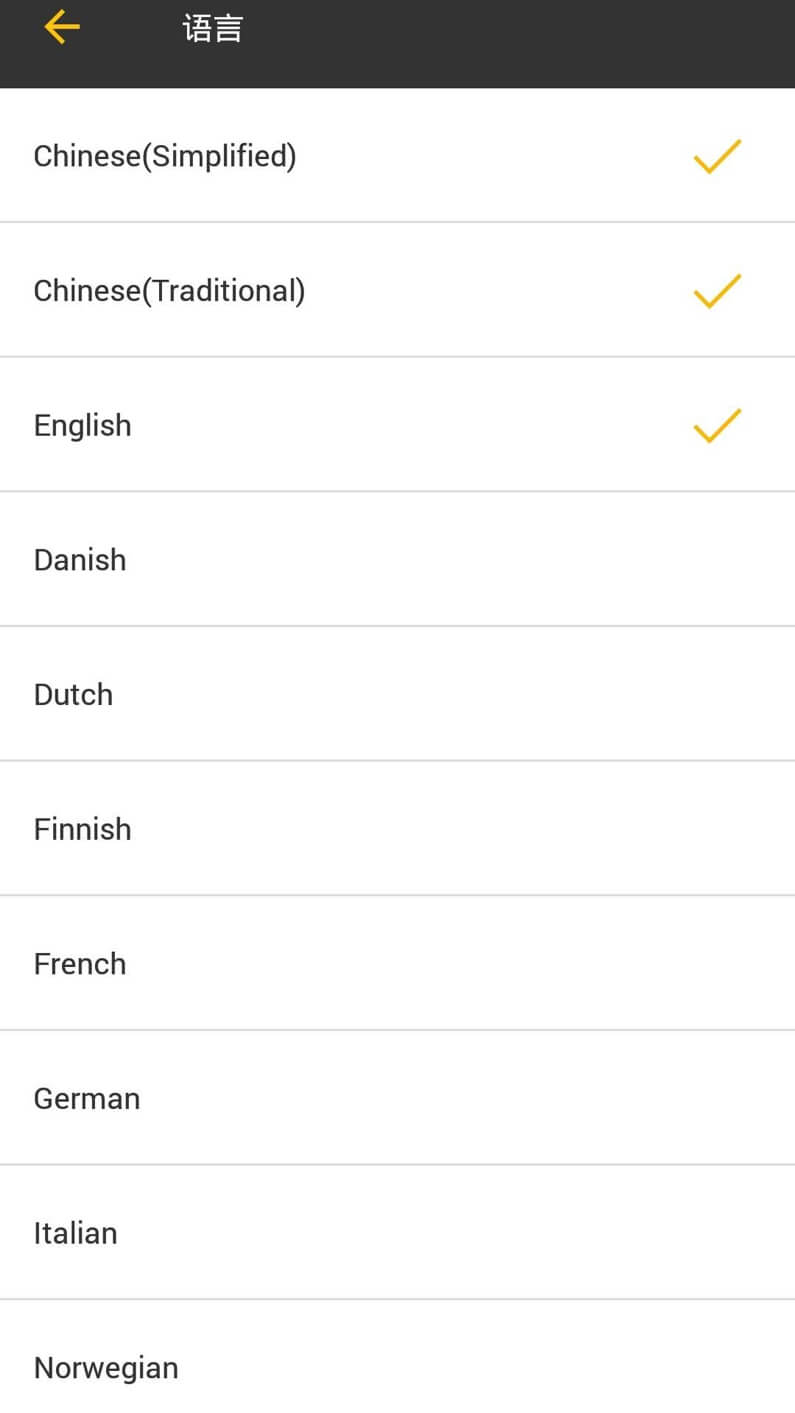
Task: Enable Dutch by tapping its row's right end
Action: click(x=717, y=694)
